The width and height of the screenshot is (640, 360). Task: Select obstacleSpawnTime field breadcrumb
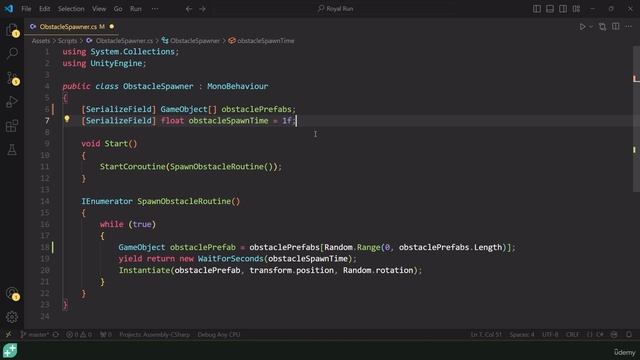point(266,41)
